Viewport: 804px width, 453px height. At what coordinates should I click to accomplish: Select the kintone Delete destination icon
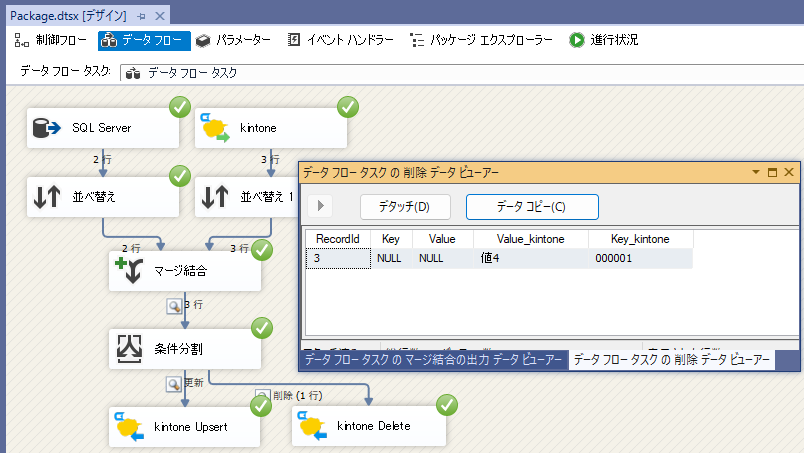[312, 426]
